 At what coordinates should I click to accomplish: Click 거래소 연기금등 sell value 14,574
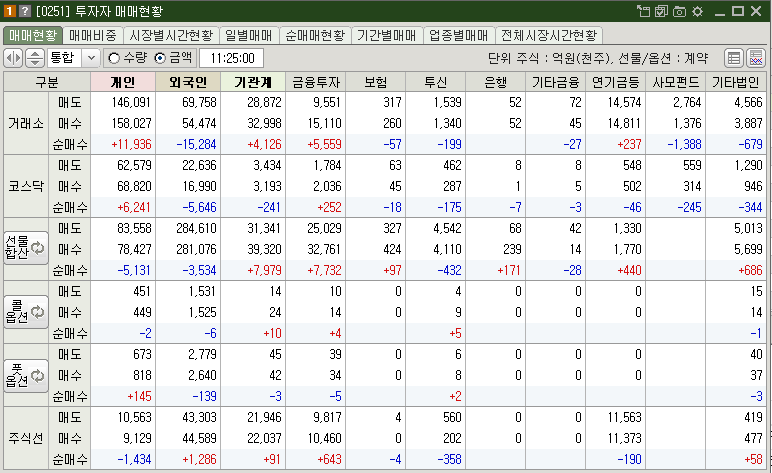[x=624, y=102]
